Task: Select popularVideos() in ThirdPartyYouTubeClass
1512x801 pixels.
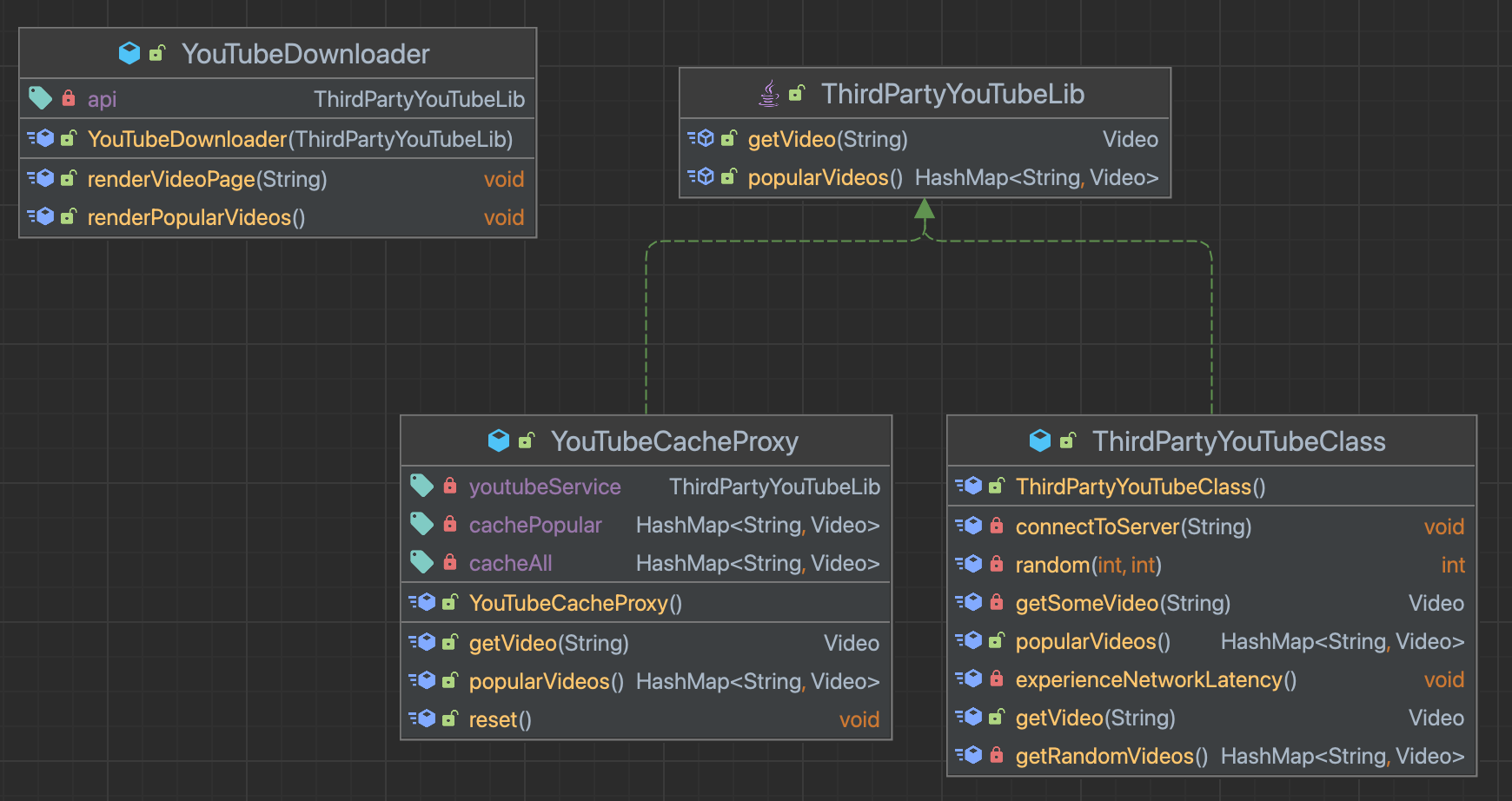Action: point(1092,641)
